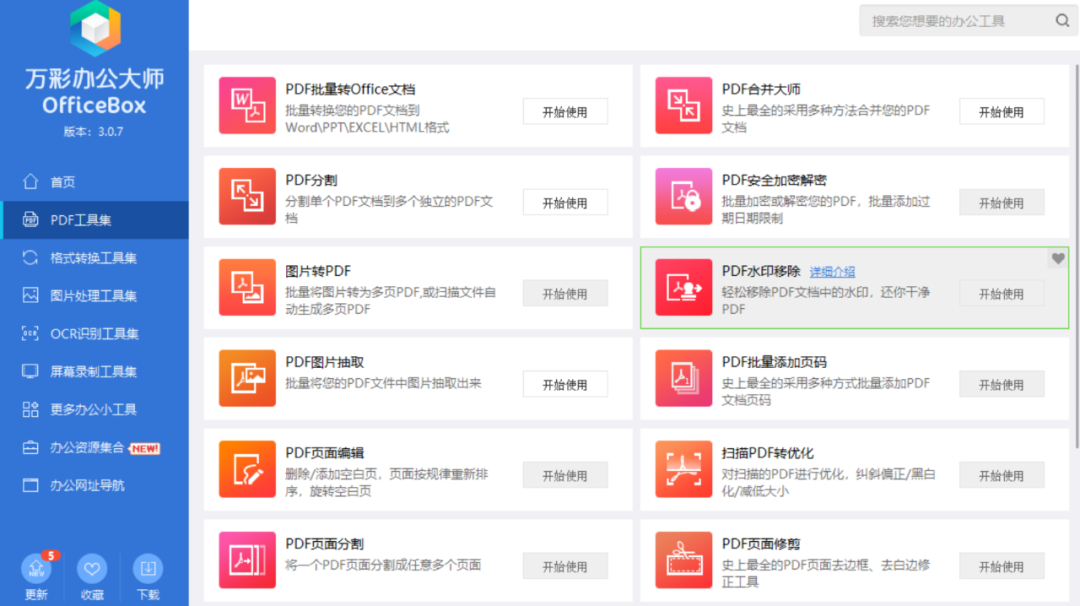Open the 详细介绍 link for PDF水印移除

pos(832,272)
